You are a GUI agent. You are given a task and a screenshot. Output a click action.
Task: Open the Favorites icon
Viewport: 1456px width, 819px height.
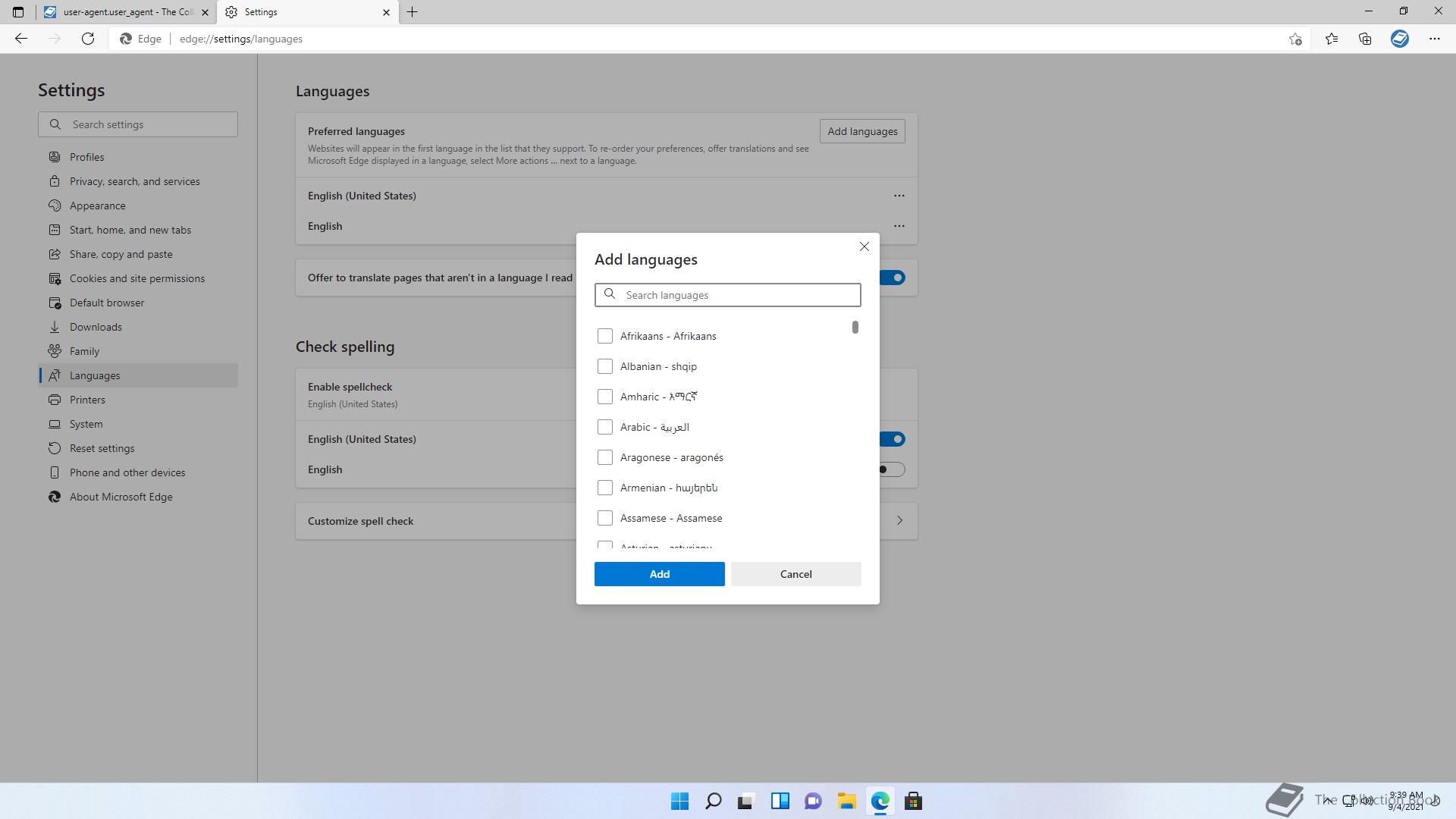pos(1332,39)
